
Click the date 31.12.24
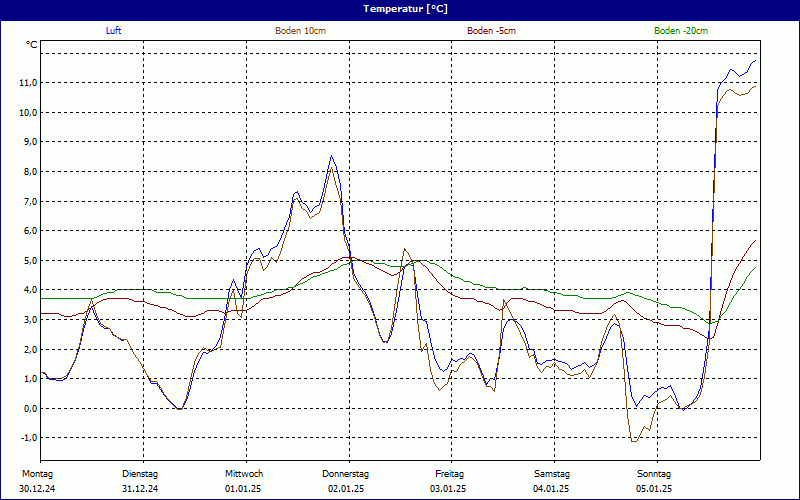point(140,489)
